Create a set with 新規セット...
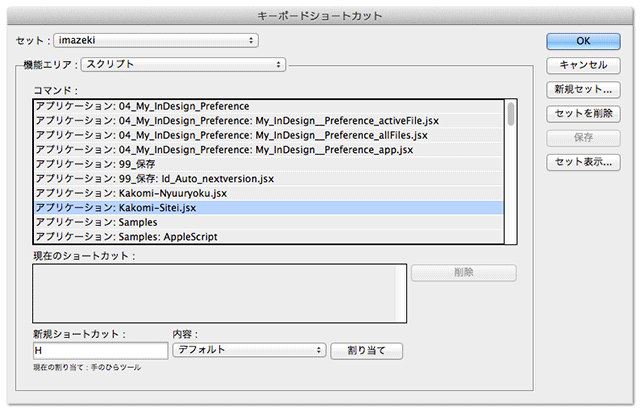 coord(583,89)
